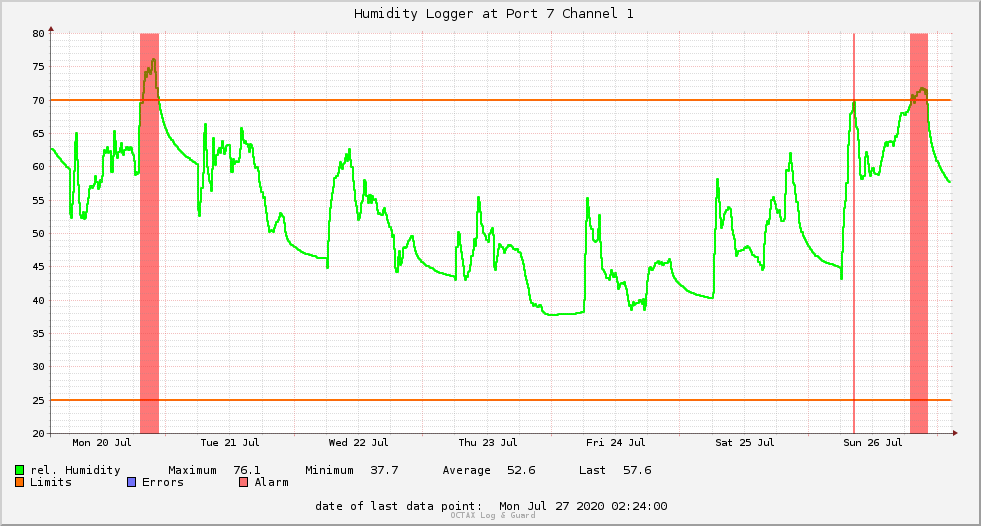Click the 'Fri 24 Jul' axis label
This screenshot has height=526, width=981.
pos(616,442)
